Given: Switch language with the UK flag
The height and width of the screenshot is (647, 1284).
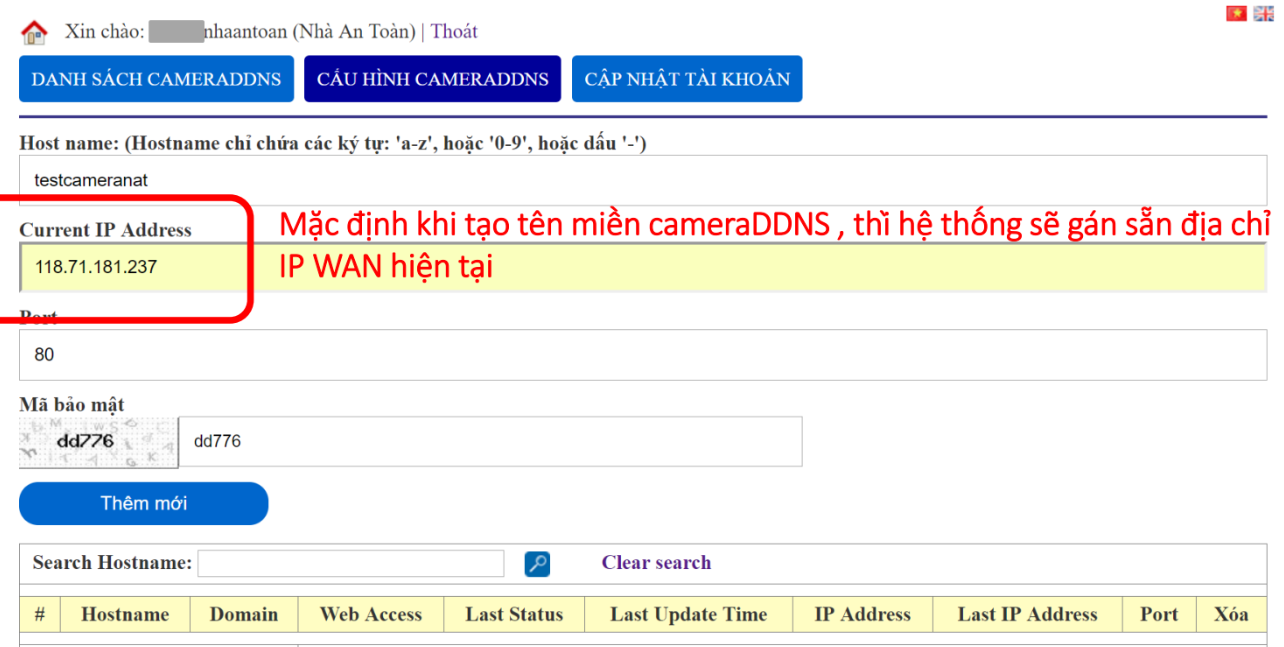Looking at the screenshot, I should click(x=1264, y=13).
